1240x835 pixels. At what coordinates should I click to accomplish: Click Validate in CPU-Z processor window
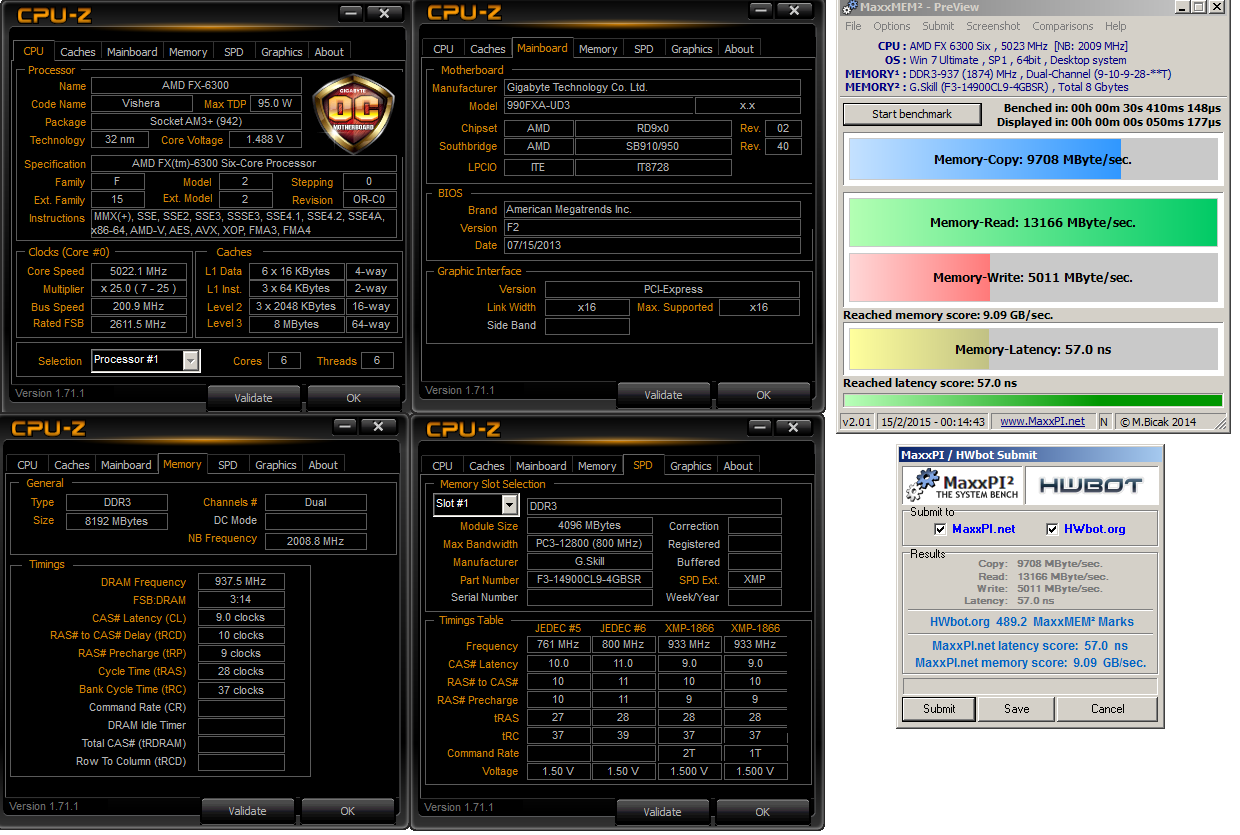[x=253, y=397]
